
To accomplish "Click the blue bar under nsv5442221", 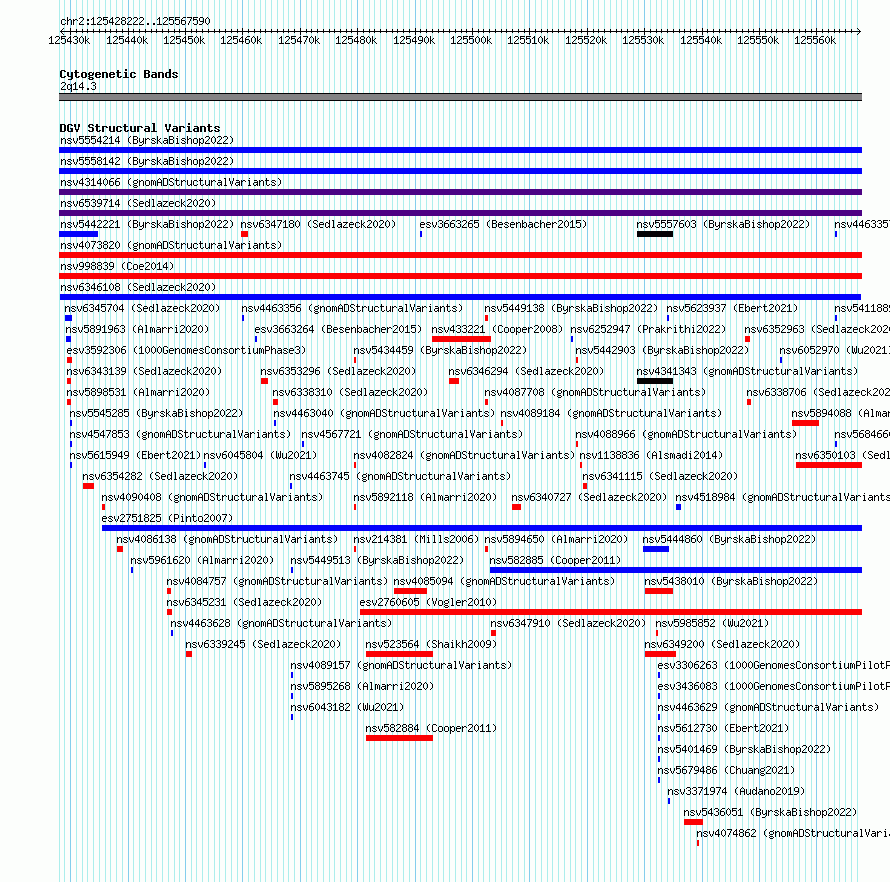I will pos(78,234).
